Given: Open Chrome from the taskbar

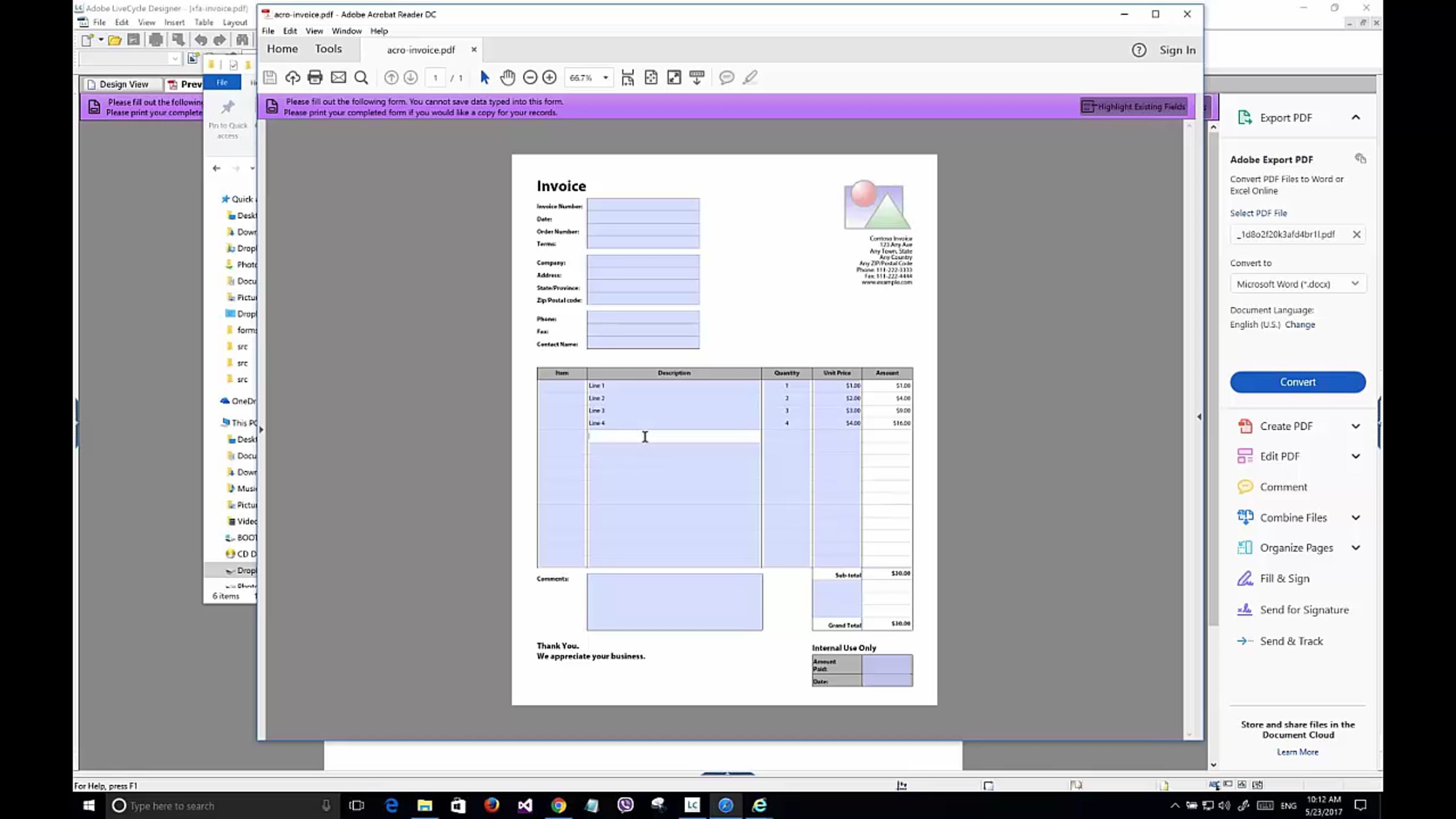Looking at the screenshot, I should click(x=558, y=805).
